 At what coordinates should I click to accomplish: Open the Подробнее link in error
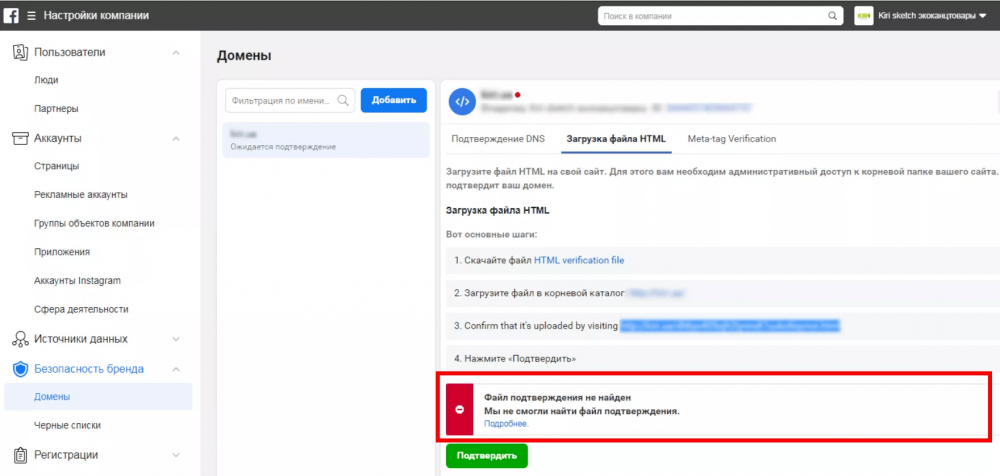(505, 423)
